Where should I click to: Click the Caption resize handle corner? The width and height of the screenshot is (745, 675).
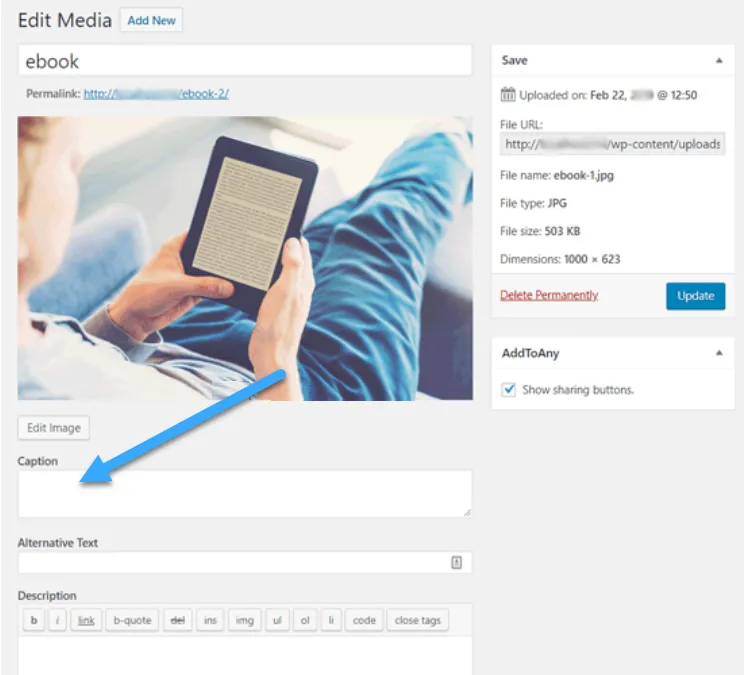click(467, 513)
